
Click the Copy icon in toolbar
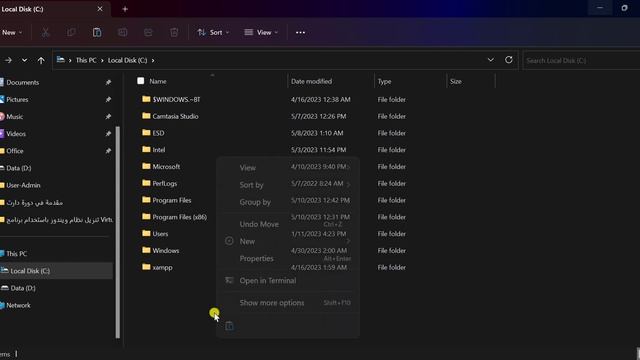point(71,33)
